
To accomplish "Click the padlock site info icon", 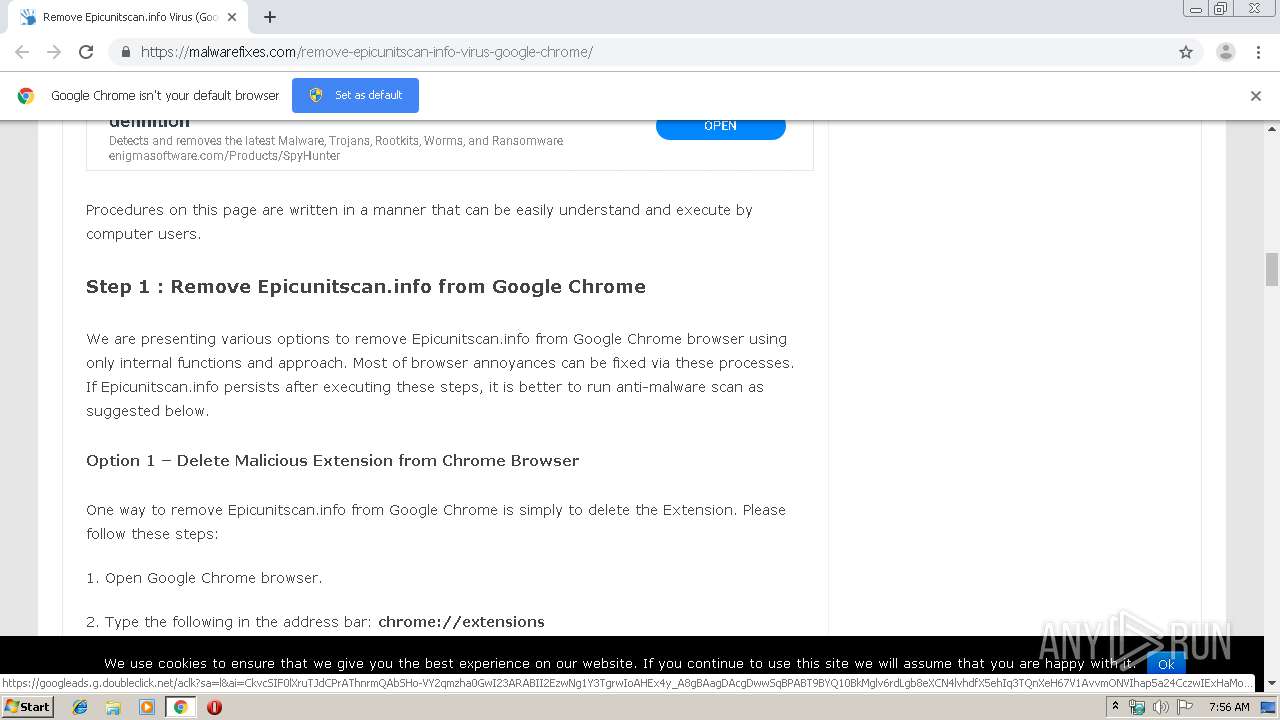I will (125, 52).
